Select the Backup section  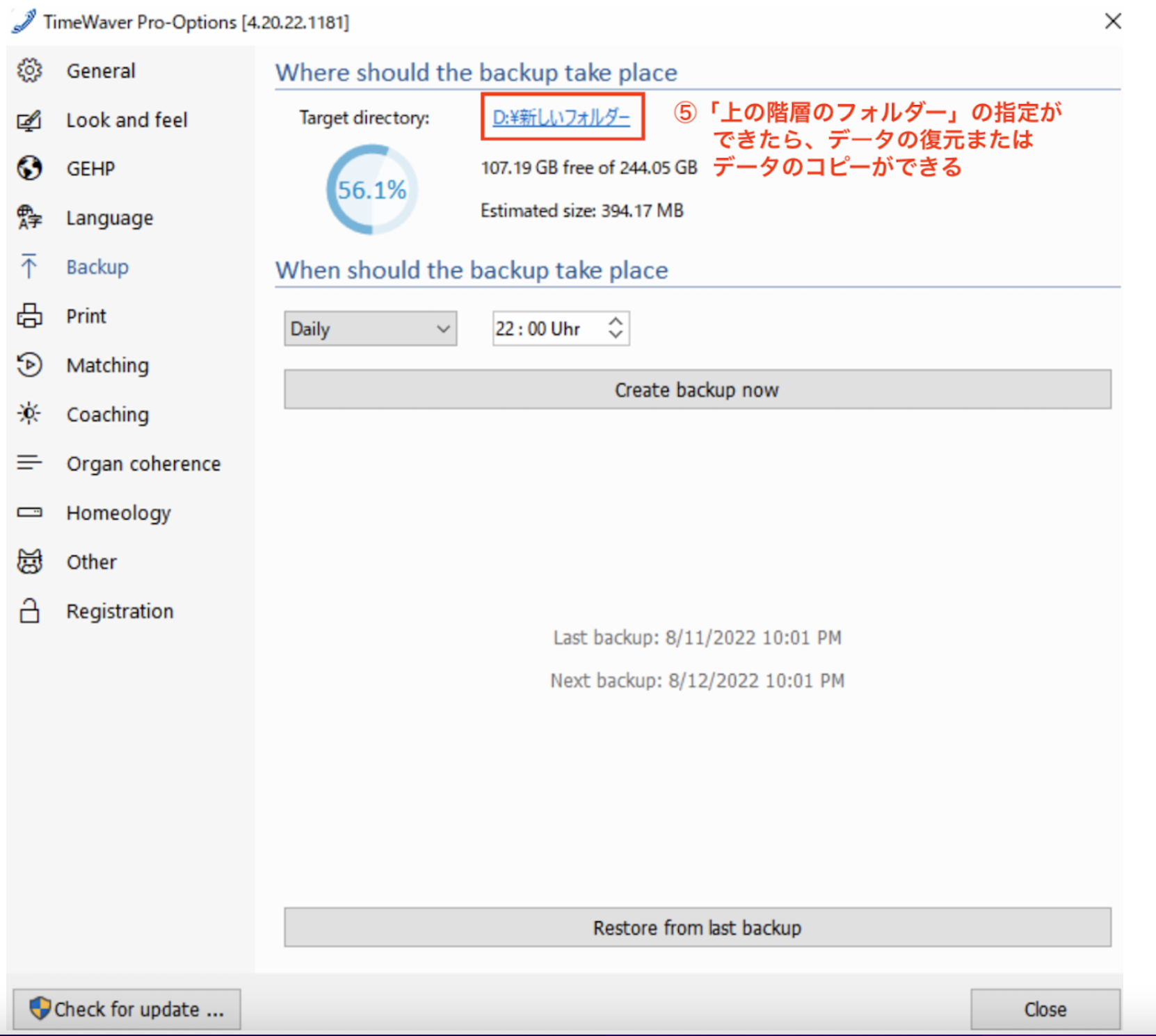tap(97, 267)
